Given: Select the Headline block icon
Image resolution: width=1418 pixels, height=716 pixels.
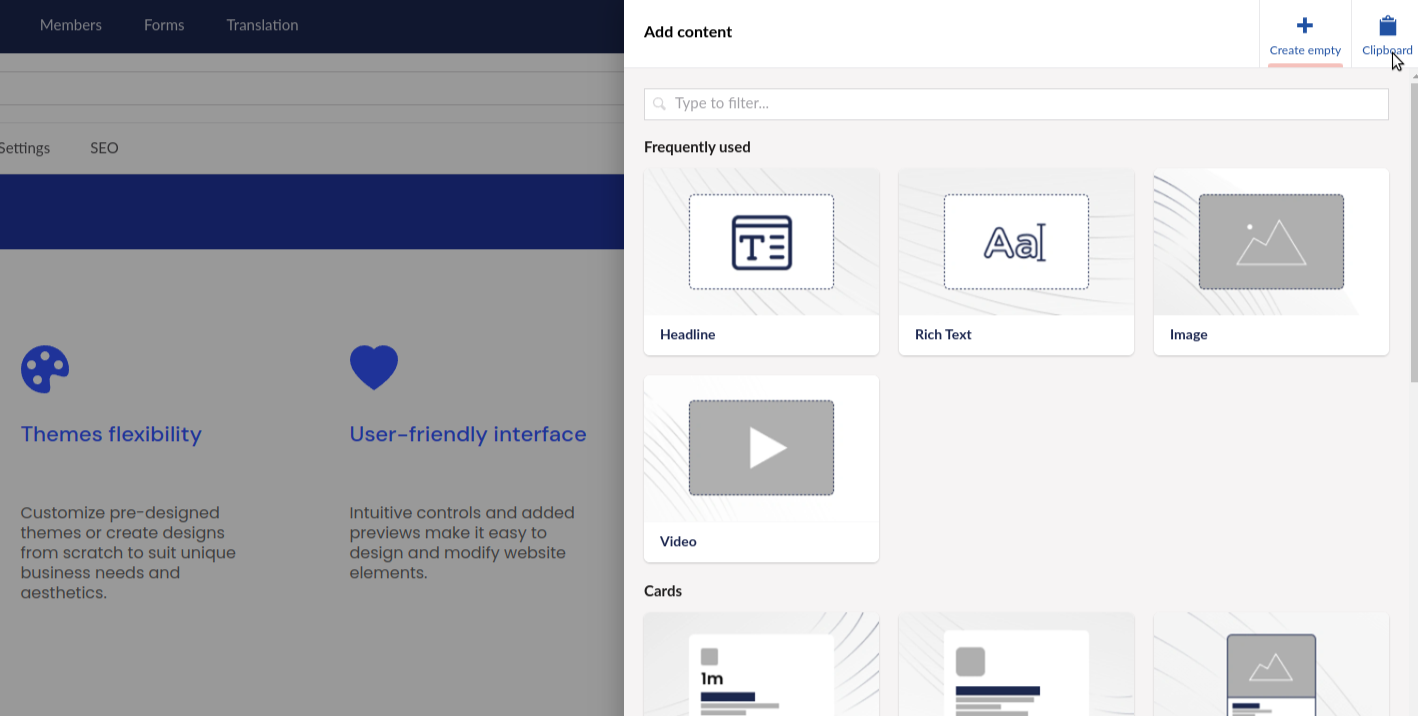Looking at the screenshot, I should (x=761, y=243).
